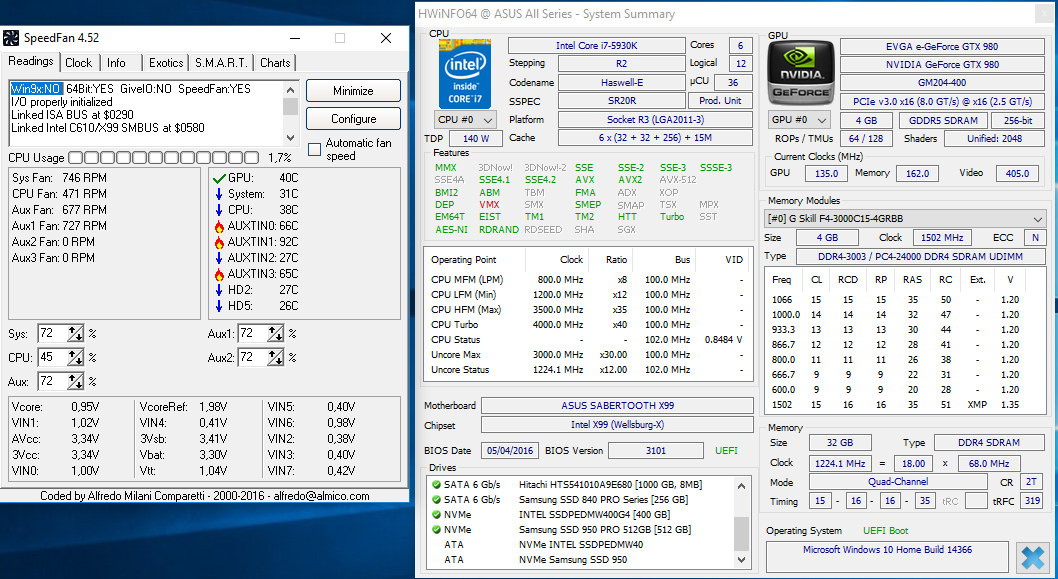Click the down arrow icon beside CPU 38C
Screen dimensions: 1058x579
[x=219, y=211]
